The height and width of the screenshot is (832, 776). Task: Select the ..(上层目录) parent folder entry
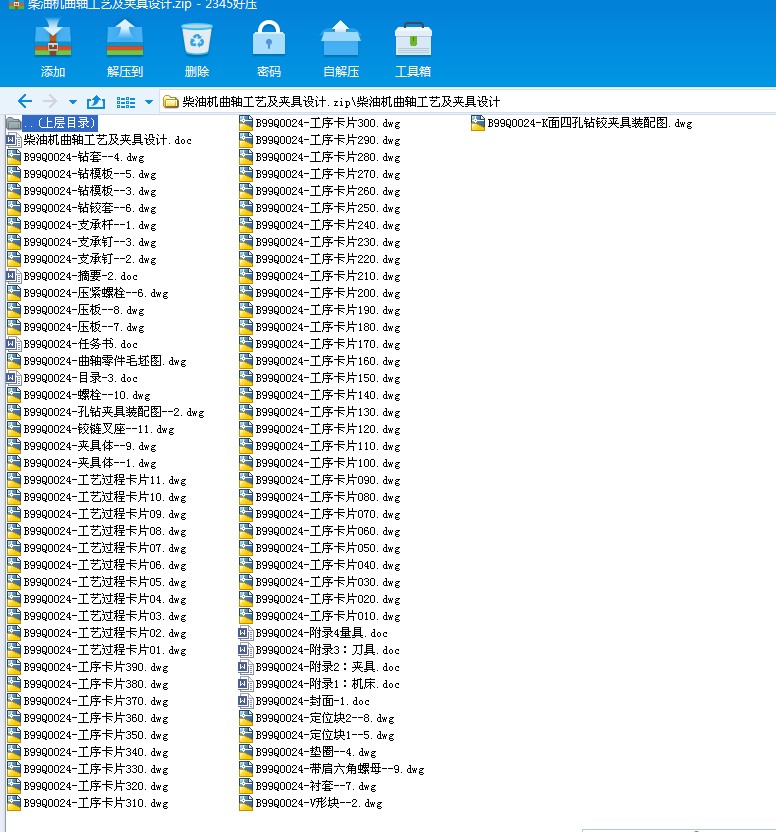point(52,123)
